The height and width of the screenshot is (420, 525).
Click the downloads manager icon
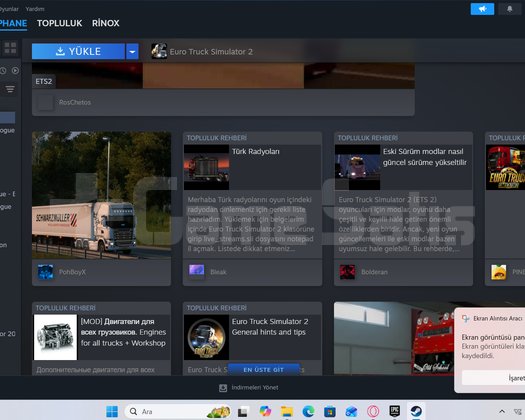223,388
